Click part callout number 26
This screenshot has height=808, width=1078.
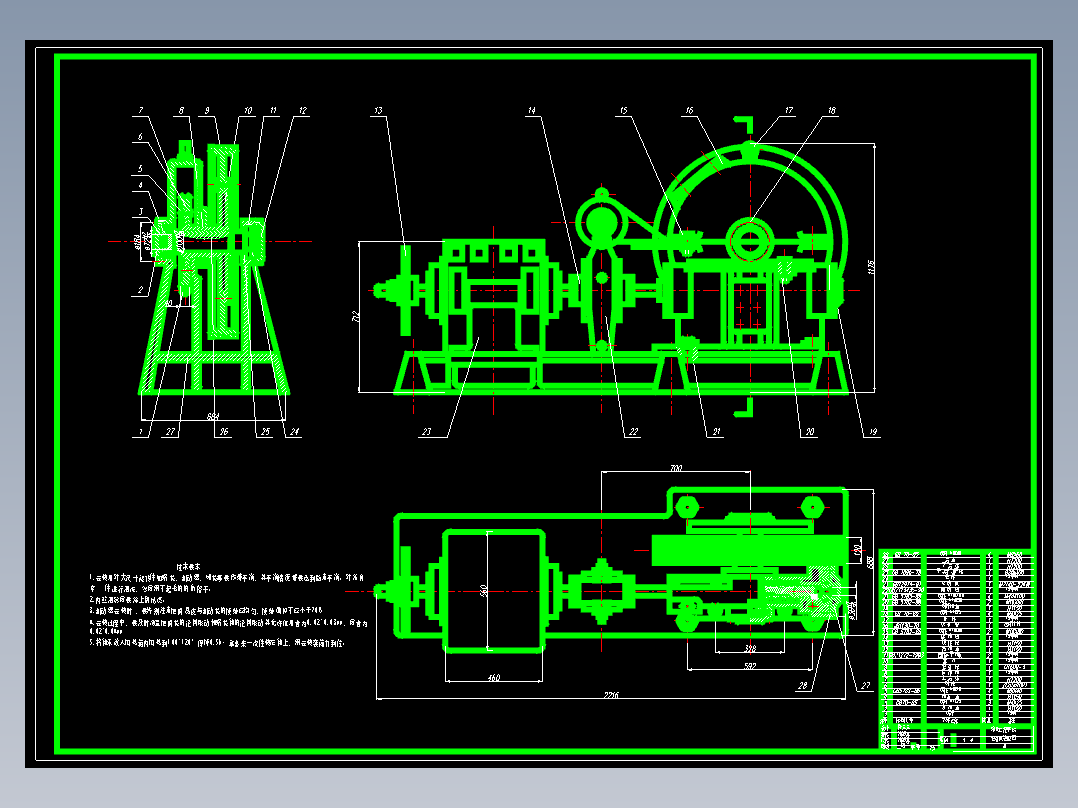(223, 432)
